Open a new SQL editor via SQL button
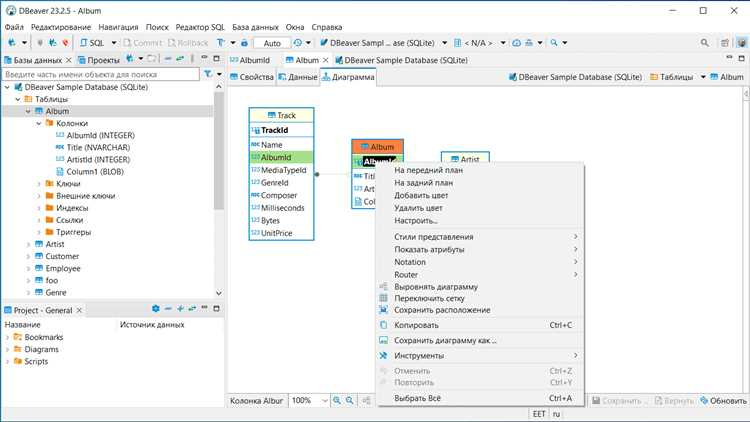The width and height of the screenshot is (750, 422). 92,43
